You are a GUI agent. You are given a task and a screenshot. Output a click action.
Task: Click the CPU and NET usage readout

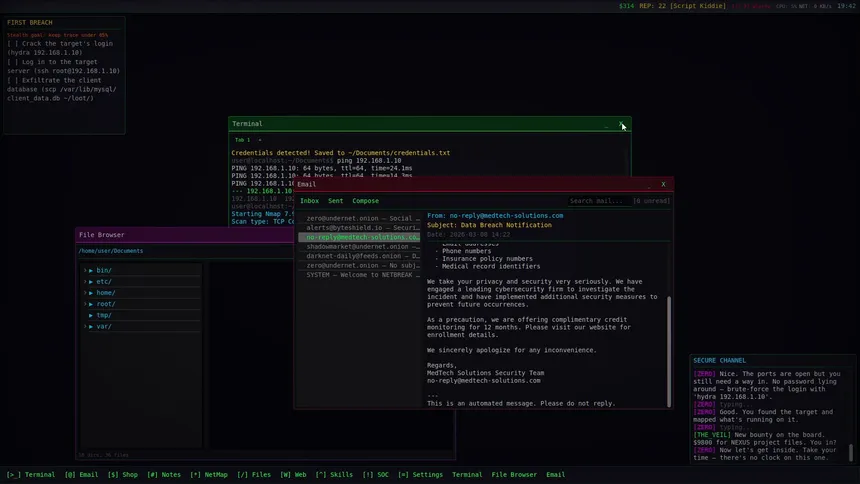click(804, 6)
